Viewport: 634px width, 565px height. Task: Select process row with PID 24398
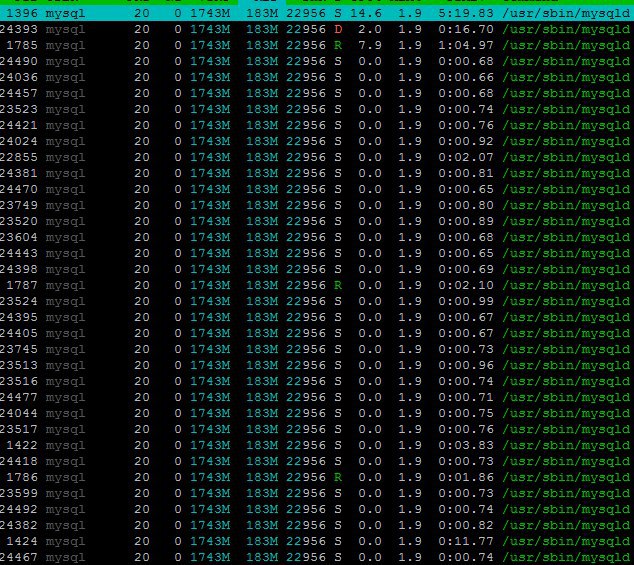(317, 269)
